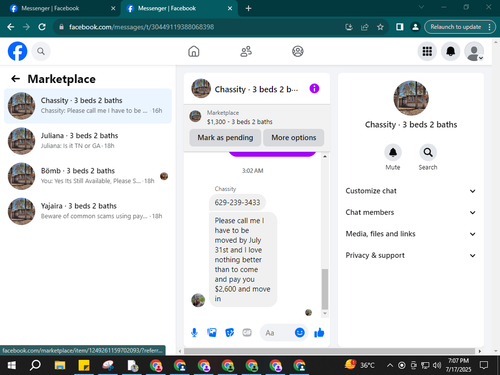Open a new browser tab

coord(248,8)
